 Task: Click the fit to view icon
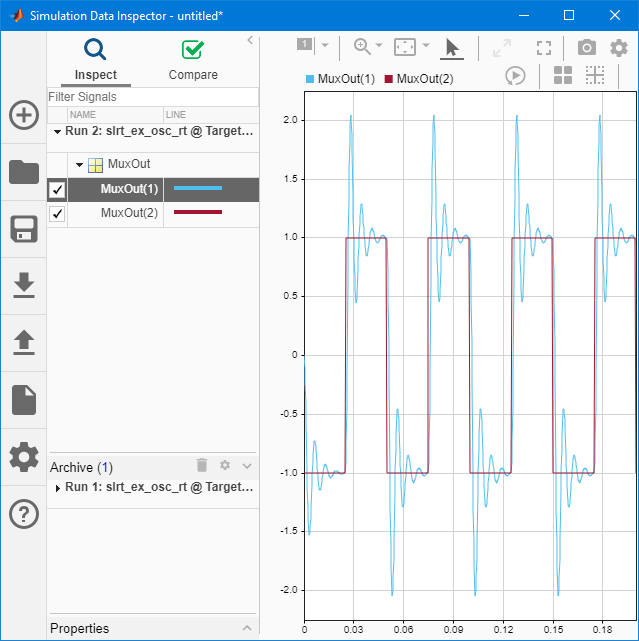click(x=405, y=47)
